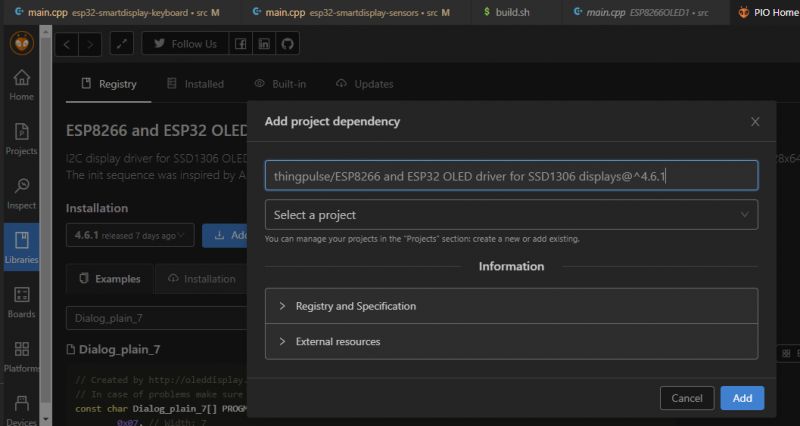Image resolution: width=800 pixels, height=426 pixels.
Task: Click the Facebook icon in toolbar
Action: click(x=241, y=44)
